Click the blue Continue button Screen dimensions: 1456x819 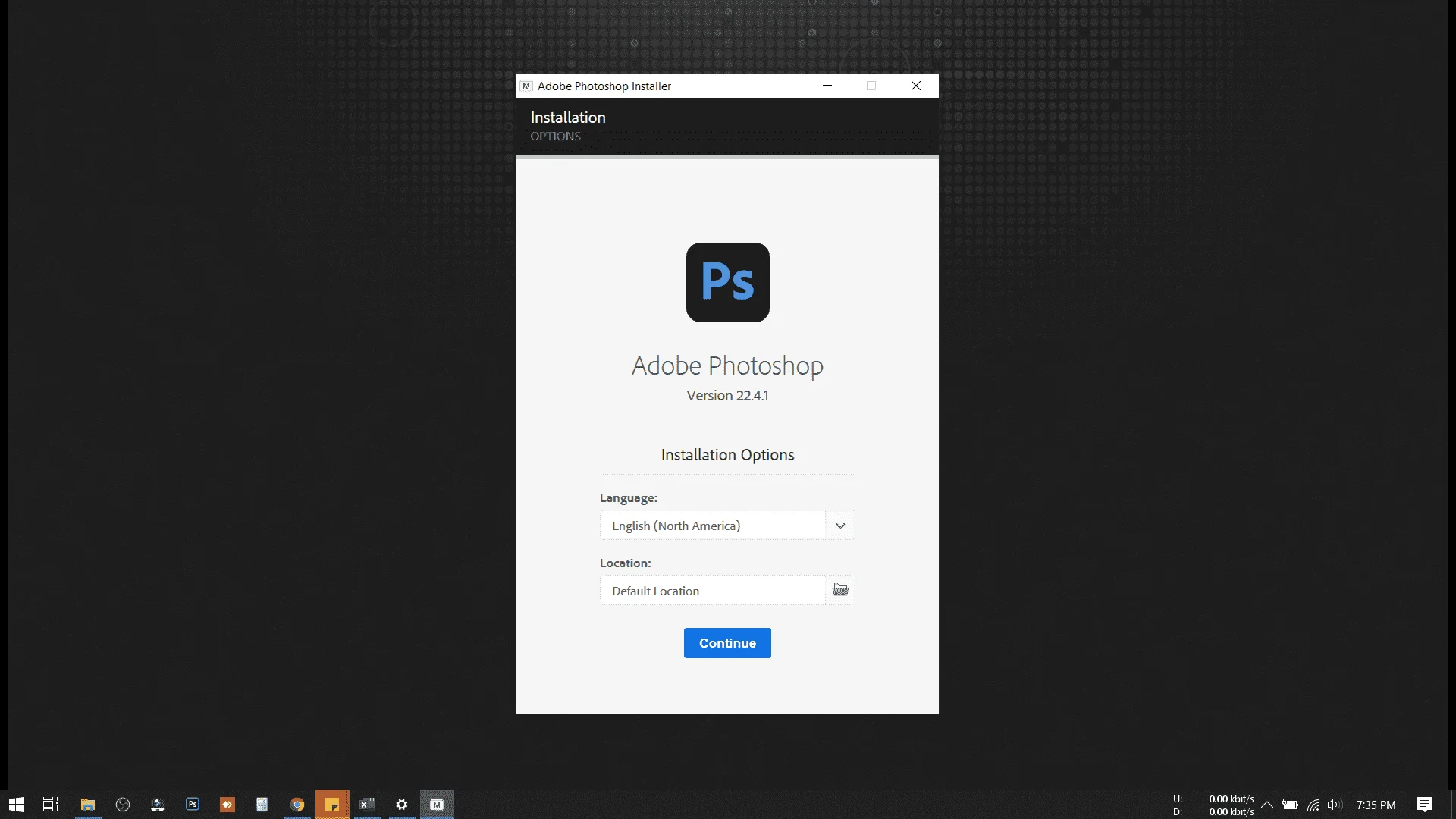[727, 643]
